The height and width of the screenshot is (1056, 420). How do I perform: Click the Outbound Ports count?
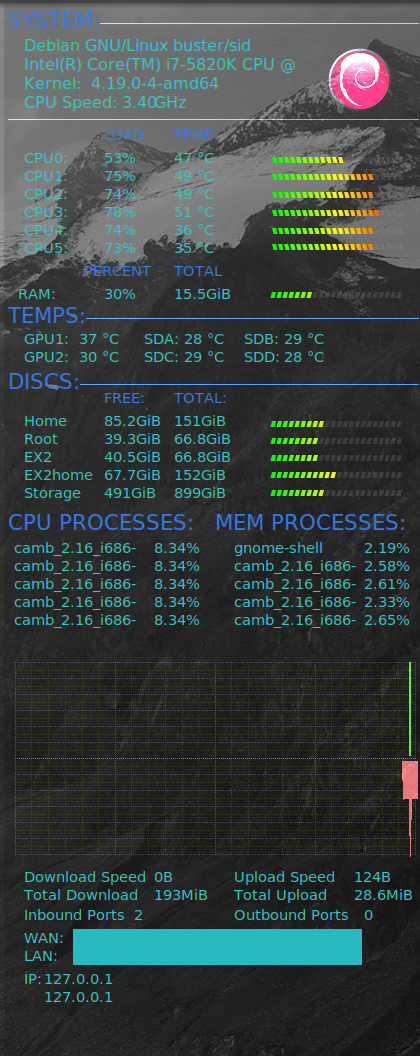[368, 915]
